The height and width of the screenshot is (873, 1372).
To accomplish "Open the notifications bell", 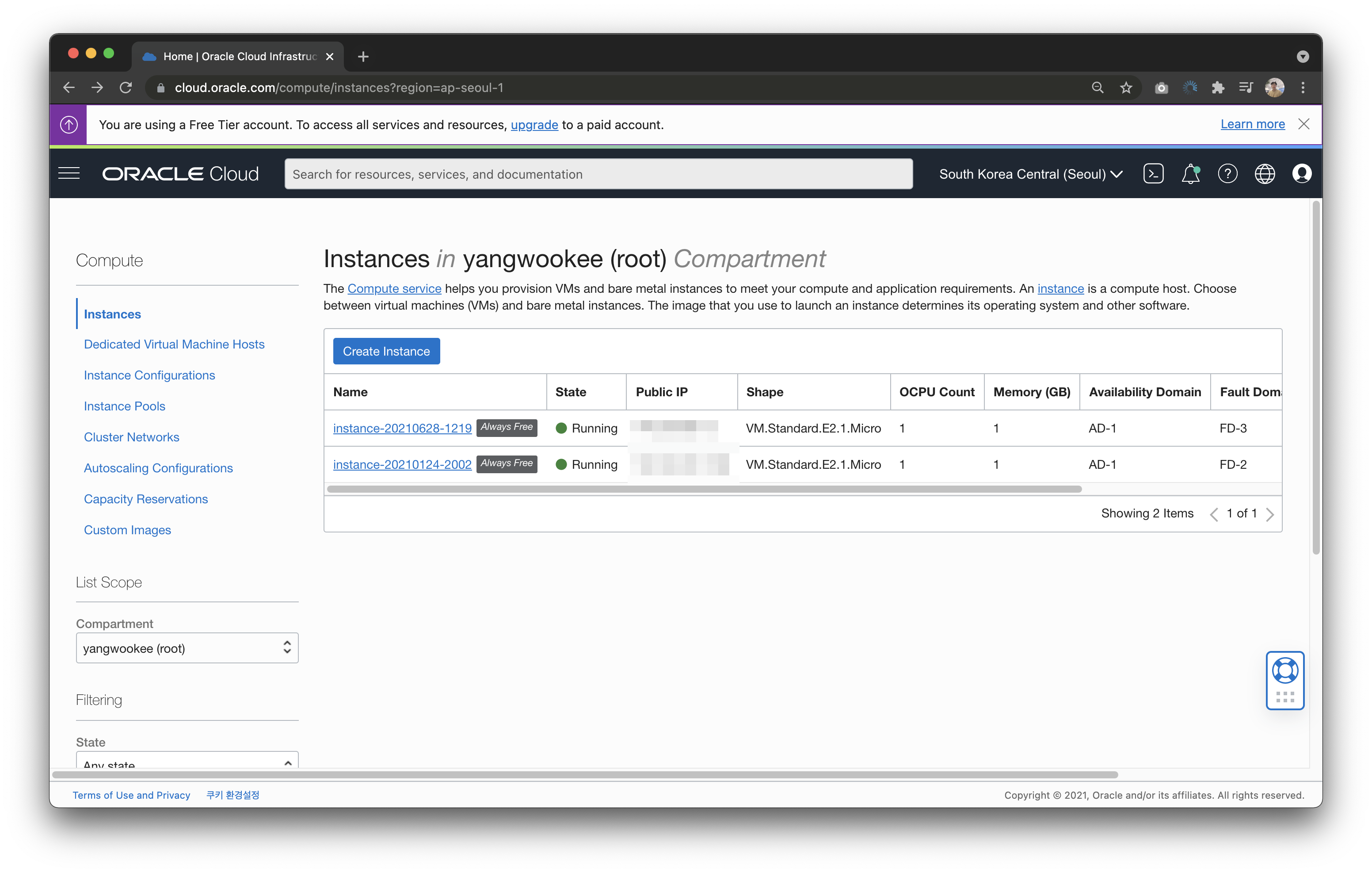I will (1190, 174).
